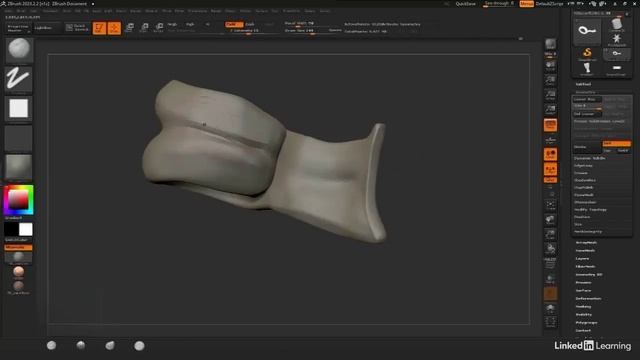This screenshot has height=360, width=640.
Task: Toggle the orange Smt button
Action: pos(617,144)
